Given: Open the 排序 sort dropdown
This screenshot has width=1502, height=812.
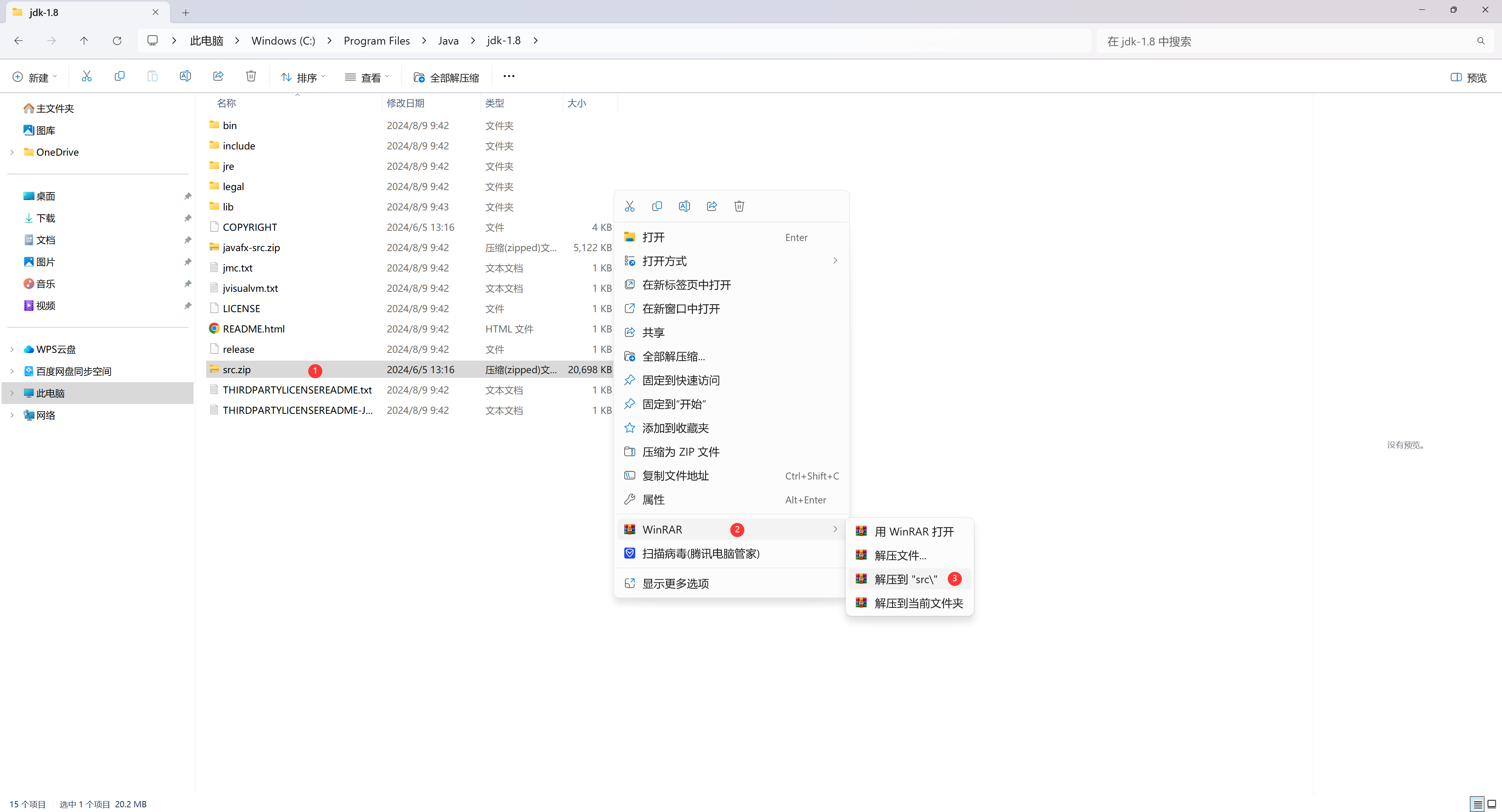Looking at the screenshot, I should 303,77.
